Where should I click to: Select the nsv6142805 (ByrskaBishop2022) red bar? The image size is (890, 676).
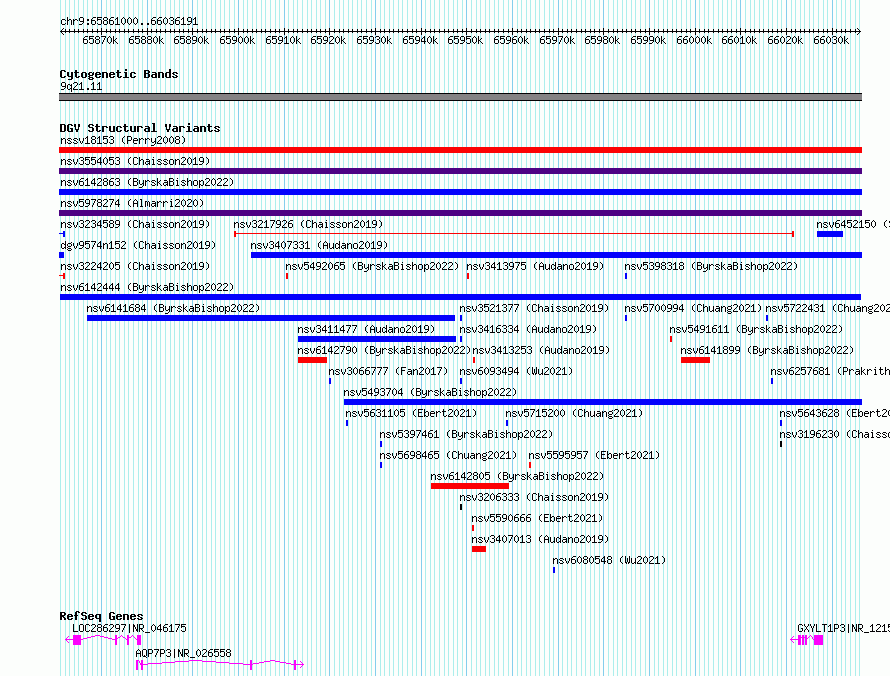470,486
